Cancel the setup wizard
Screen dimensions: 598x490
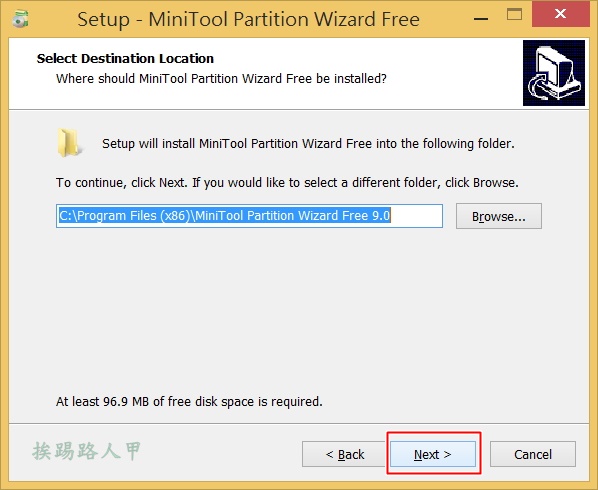pos(533,454)
